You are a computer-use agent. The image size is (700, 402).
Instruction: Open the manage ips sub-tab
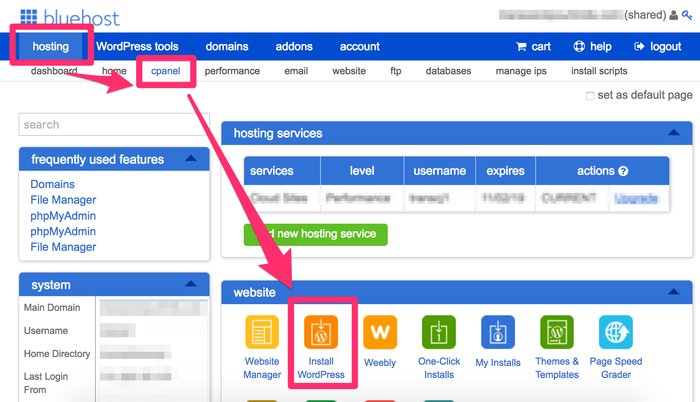click(521, 71)
